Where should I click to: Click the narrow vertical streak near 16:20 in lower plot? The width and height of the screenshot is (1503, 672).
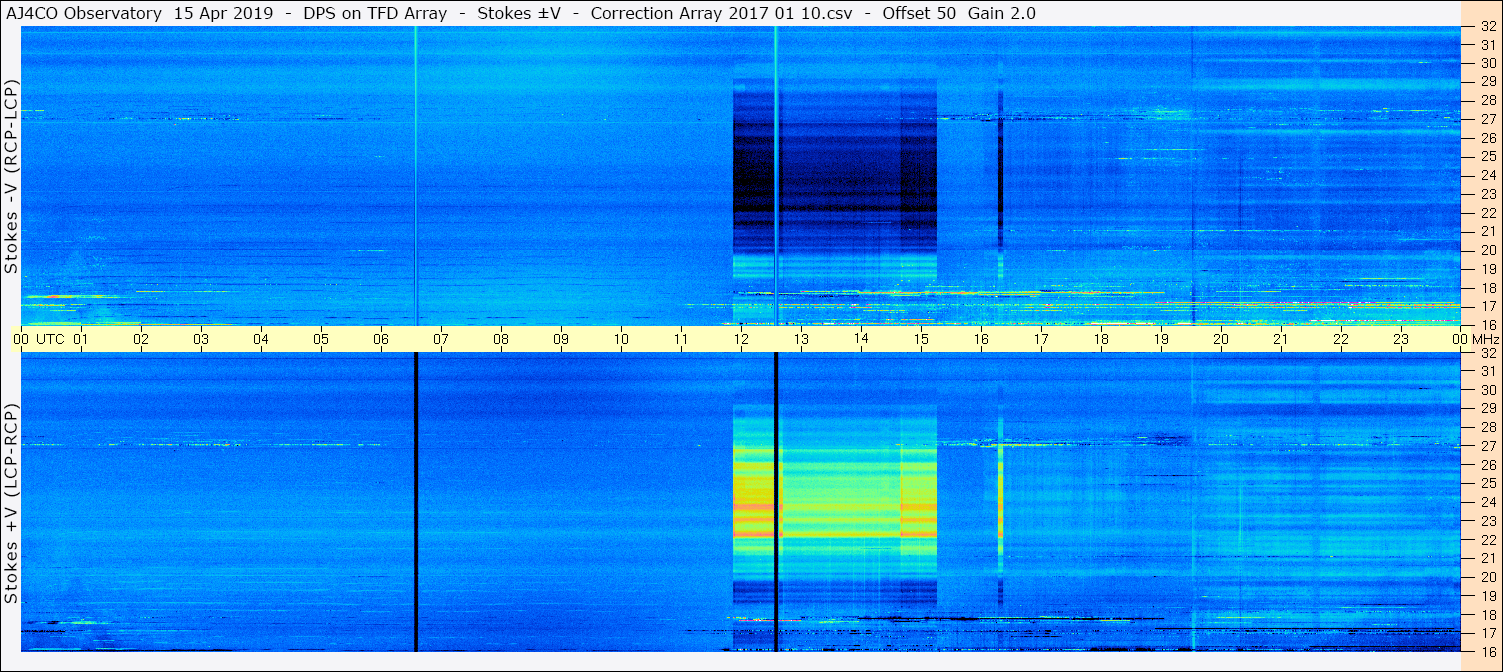coord(1000,502)
